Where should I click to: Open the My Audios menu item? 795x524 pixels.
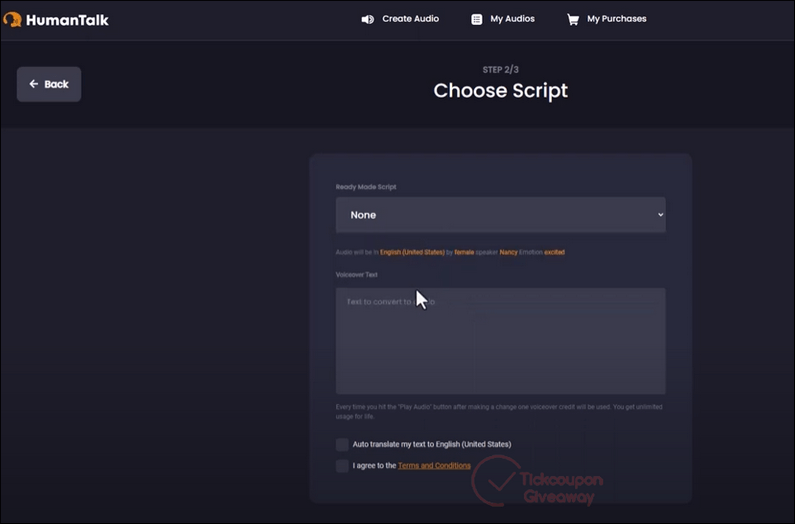[503, 19]
